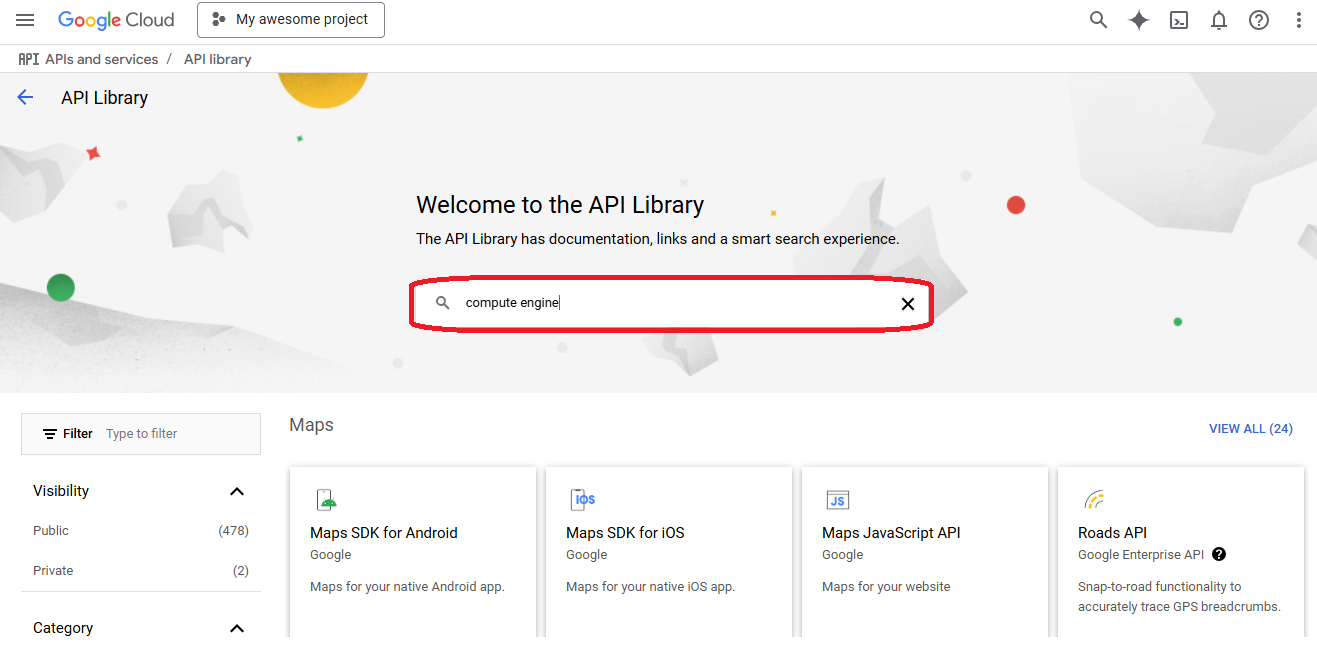1317x655 pixels.
Task: Collapse the Visibility filter section
Action: tap(237, 491)
